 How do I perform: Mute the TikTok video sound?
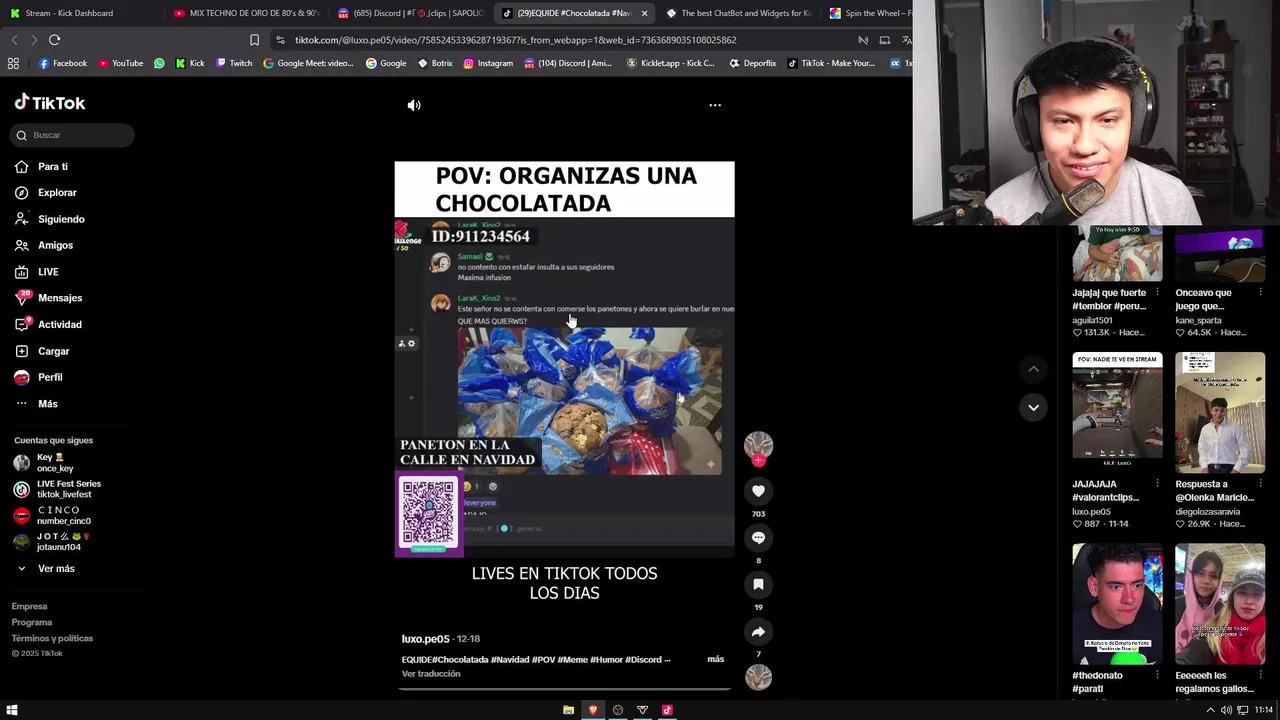click(x=414, y=105)
